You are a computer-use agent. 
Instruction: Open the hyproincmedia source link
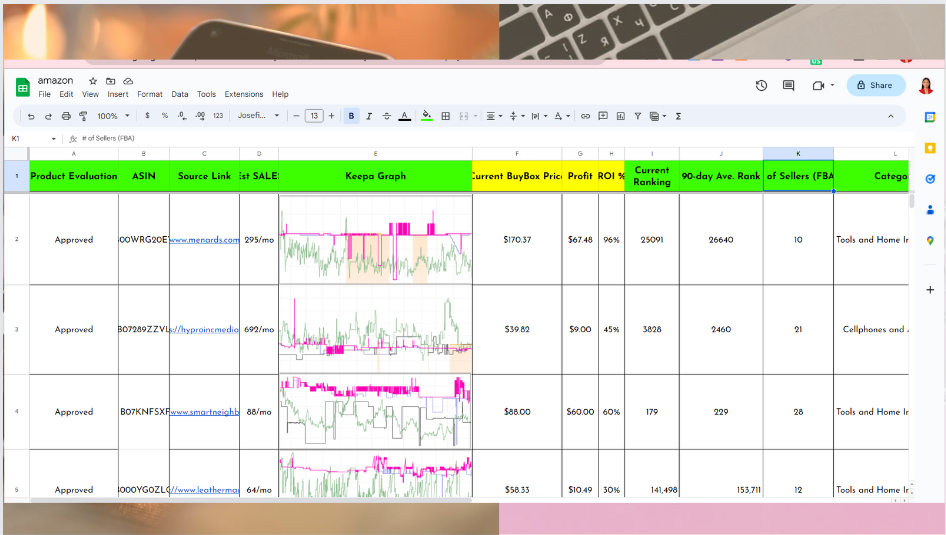[x=205, y=329]
